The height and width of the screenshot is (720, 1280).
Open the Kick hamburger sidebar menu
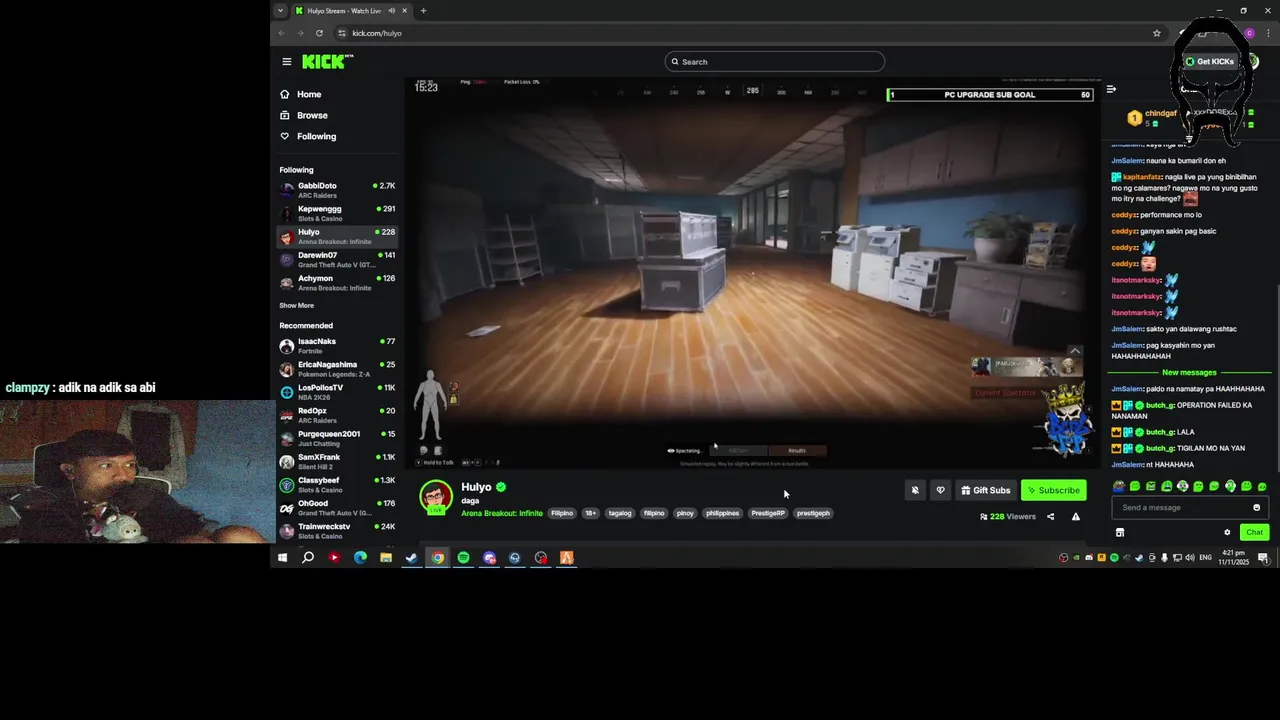286,62
